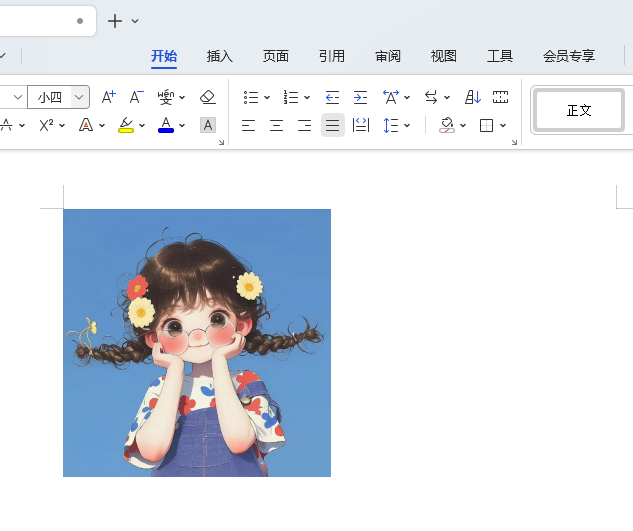Click the borders icon
The image size is (633, 531).
[x=486, y=126]
